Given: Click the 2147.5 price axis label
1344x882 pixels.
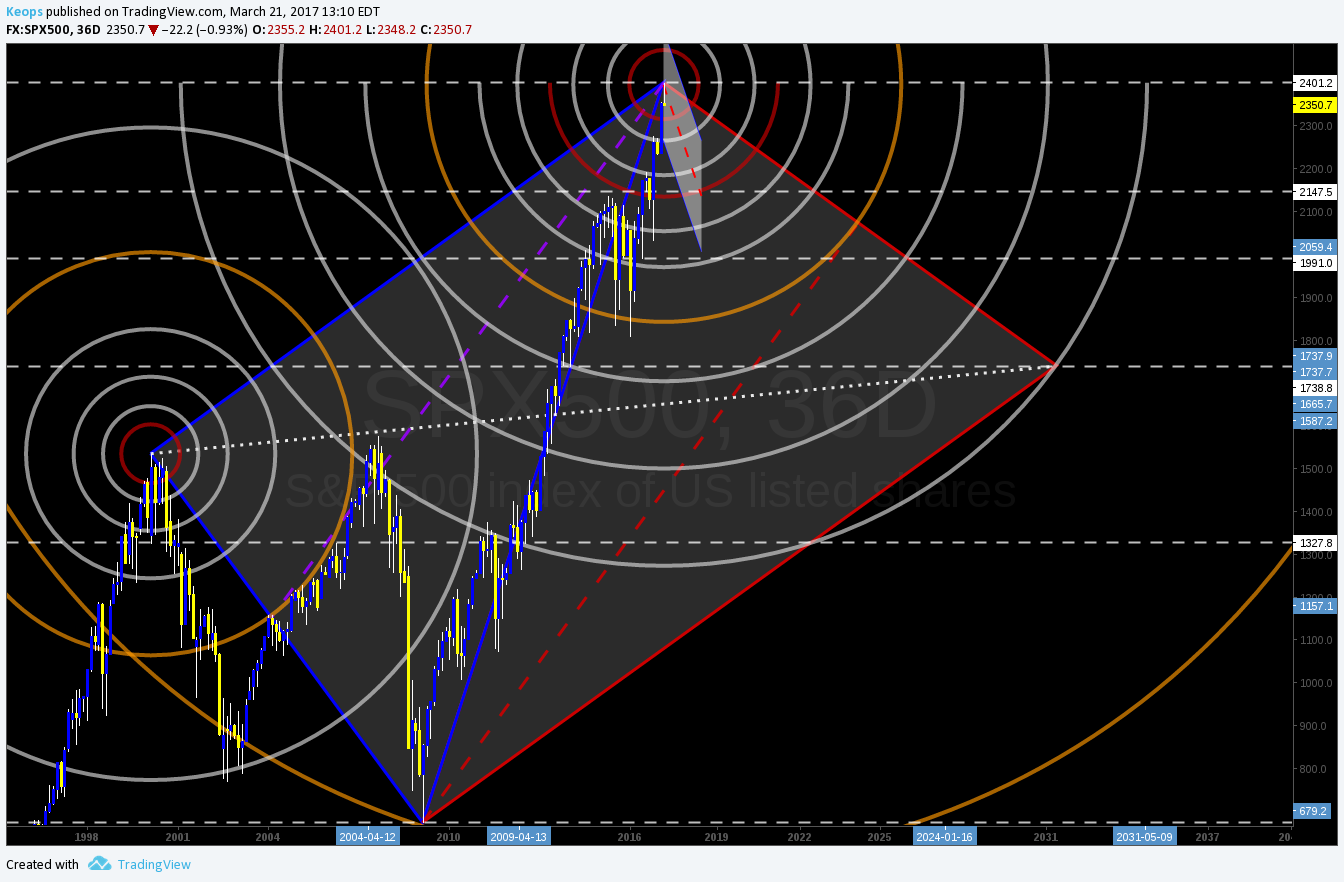Looking at the screenshot, I should point(1315,191).
